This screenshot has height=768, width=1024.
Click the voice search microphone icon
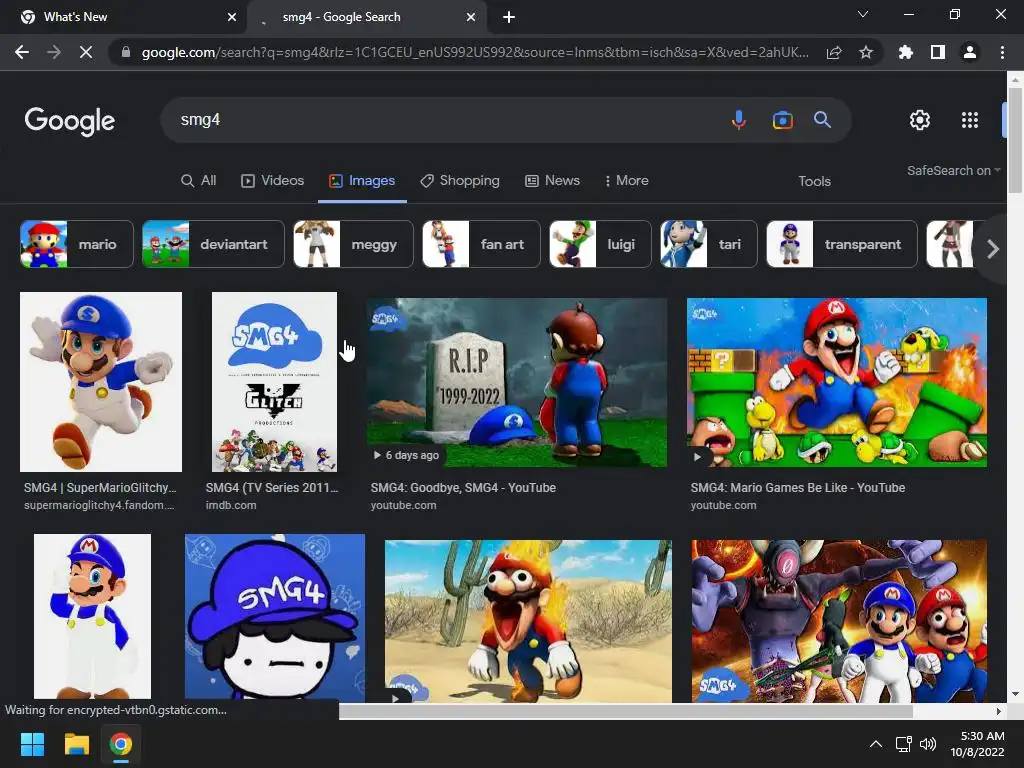point(739,120)
